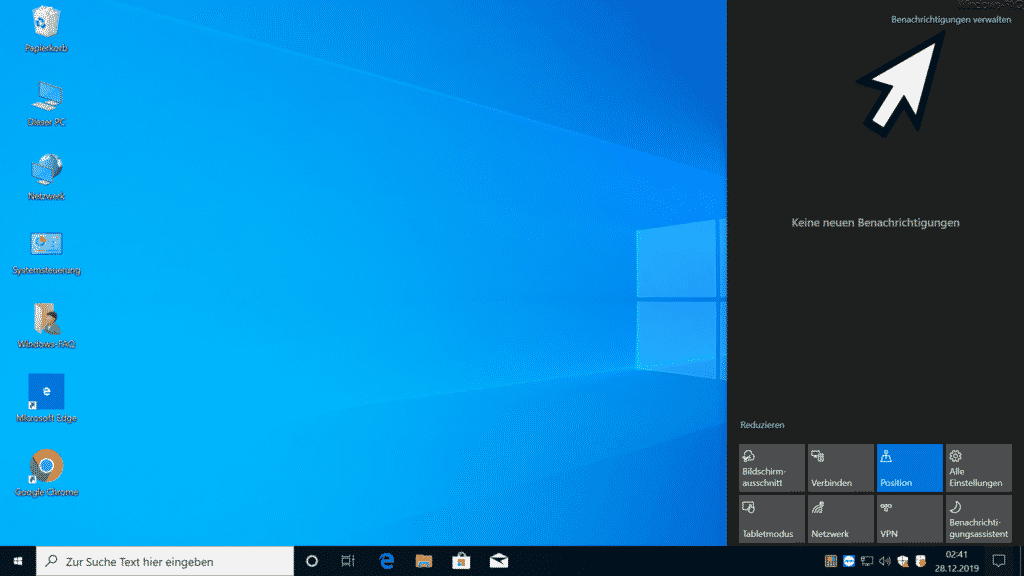Click the orange grid tray icon

point(831,561)
